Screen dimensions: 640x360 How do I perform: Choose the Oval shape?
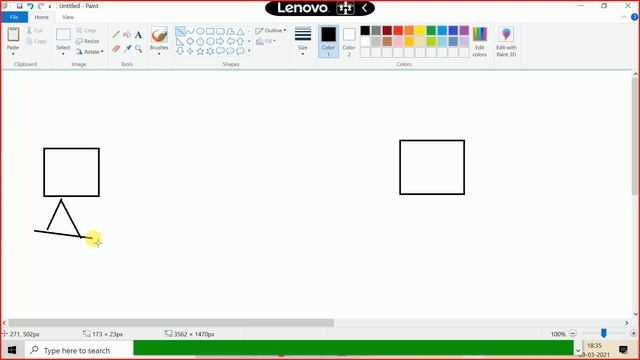(x=200, y=31)
